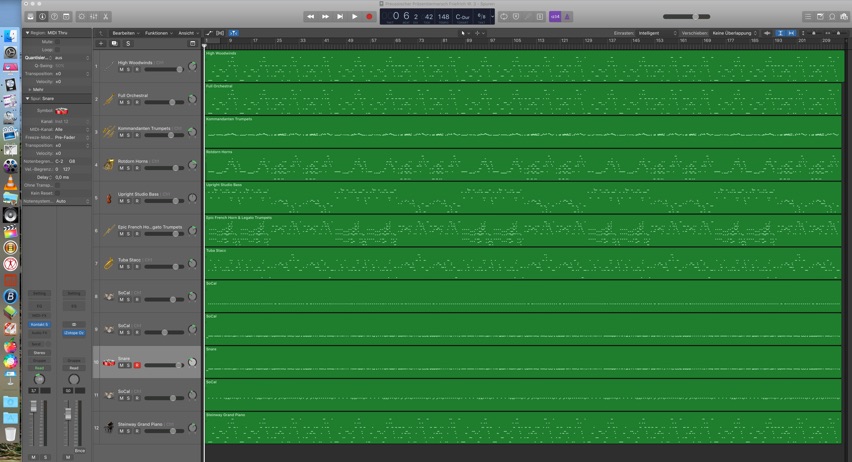This screenshot has width=852, height=462.
Task: Open the Verschieben Keine Überlappung dropdown
Action: point(734,33)
